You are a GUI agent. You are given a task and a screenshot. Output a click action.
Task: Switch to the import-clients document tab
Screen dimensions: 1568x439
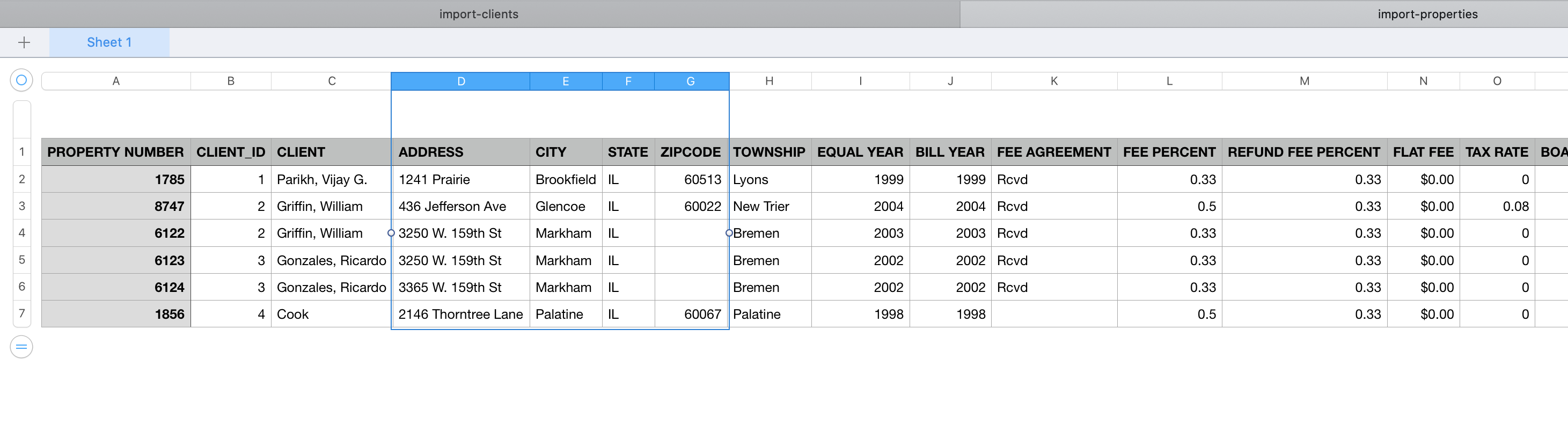[479, 14]
